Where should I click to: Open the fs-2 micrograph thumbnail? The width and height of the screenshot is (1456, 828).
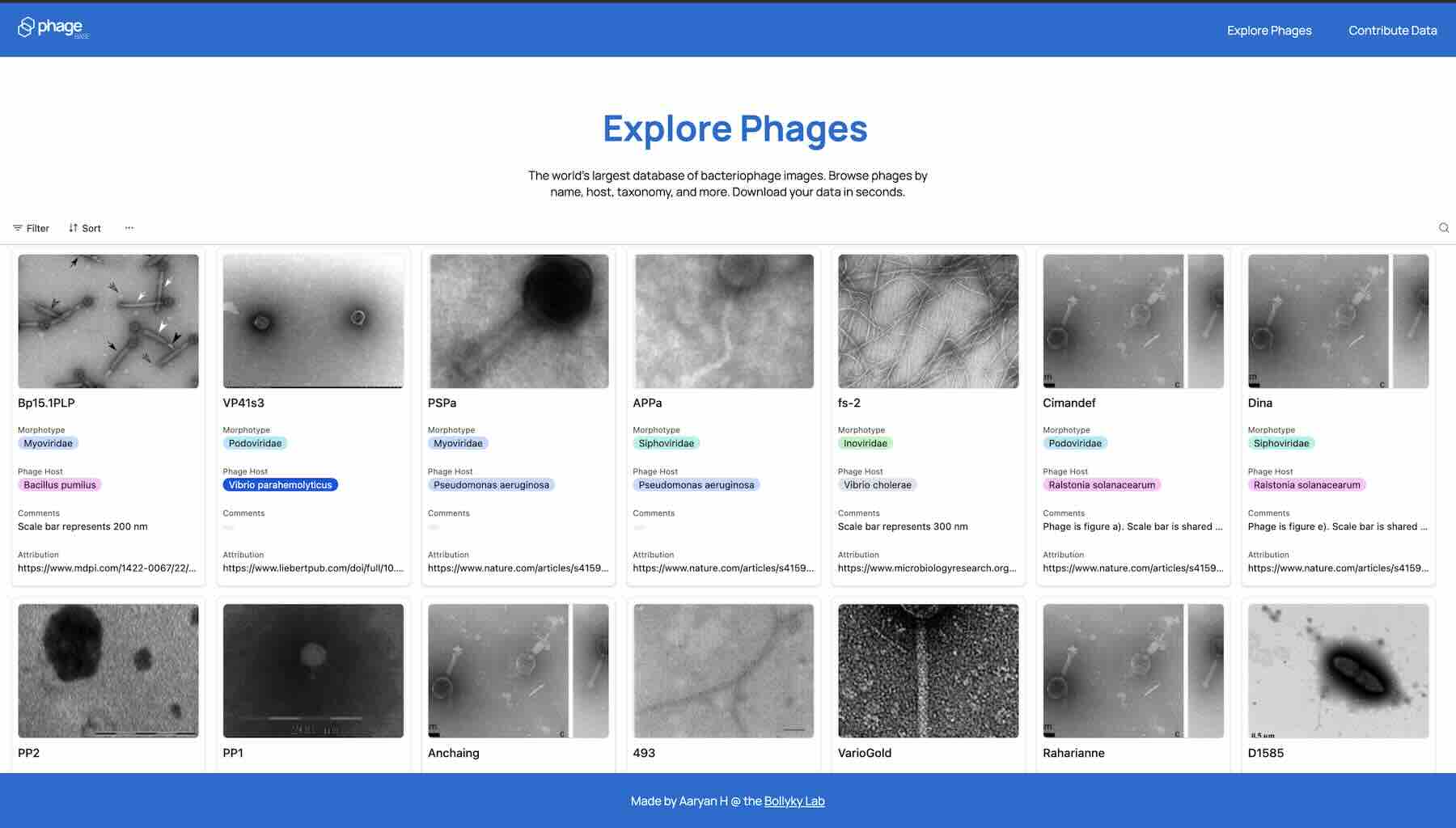[x=929, y=321]
